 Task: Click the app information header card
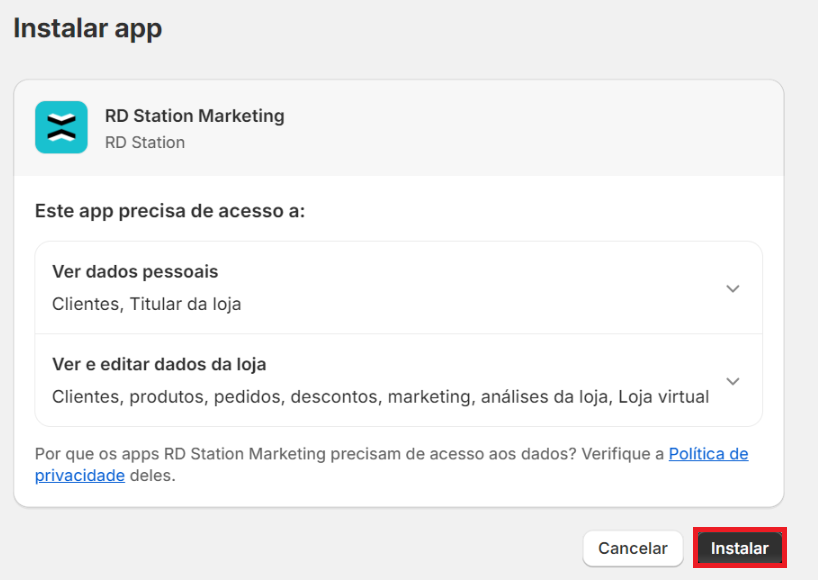click(x=400, y=127)
